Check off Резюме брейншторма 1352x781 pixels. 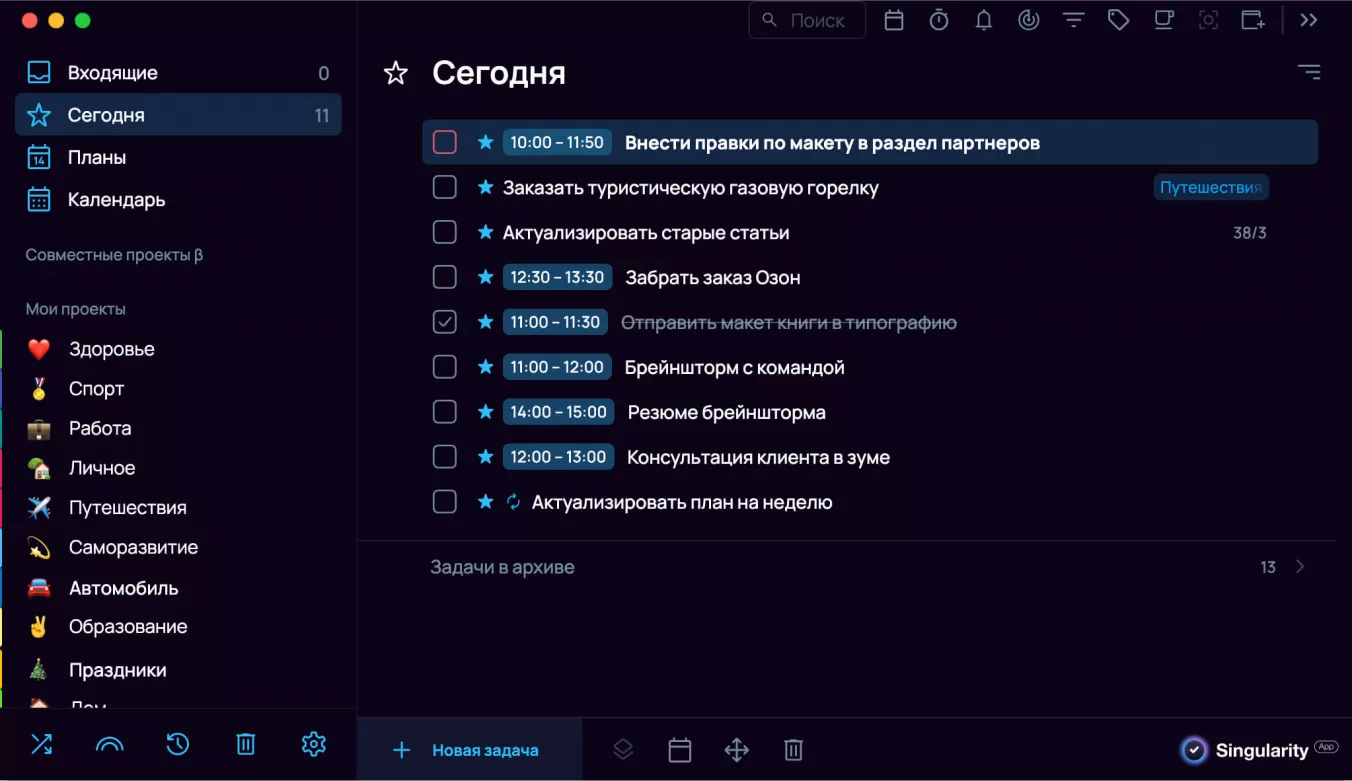pos(445,412)
